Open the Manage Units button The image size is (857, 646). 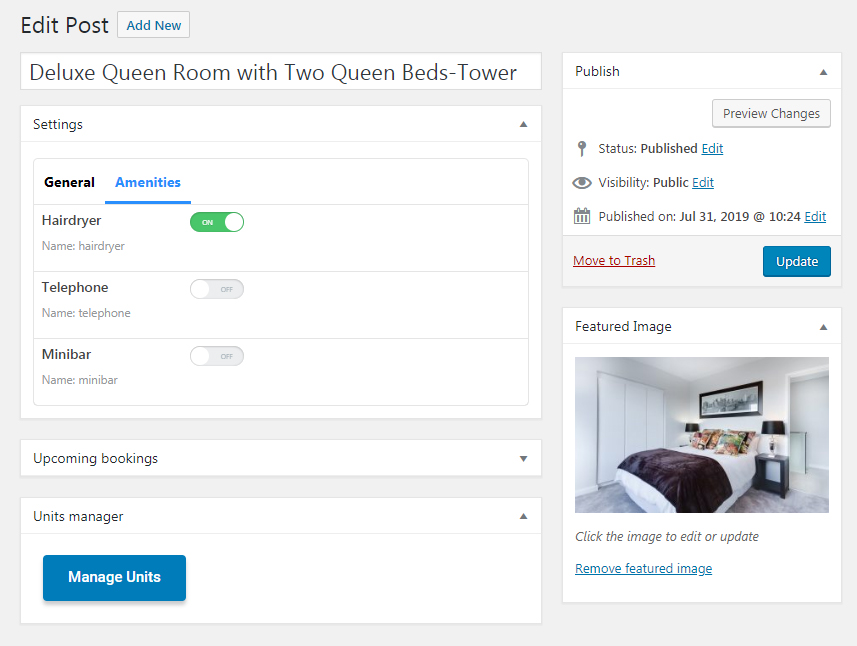click(x=114, y=578)
